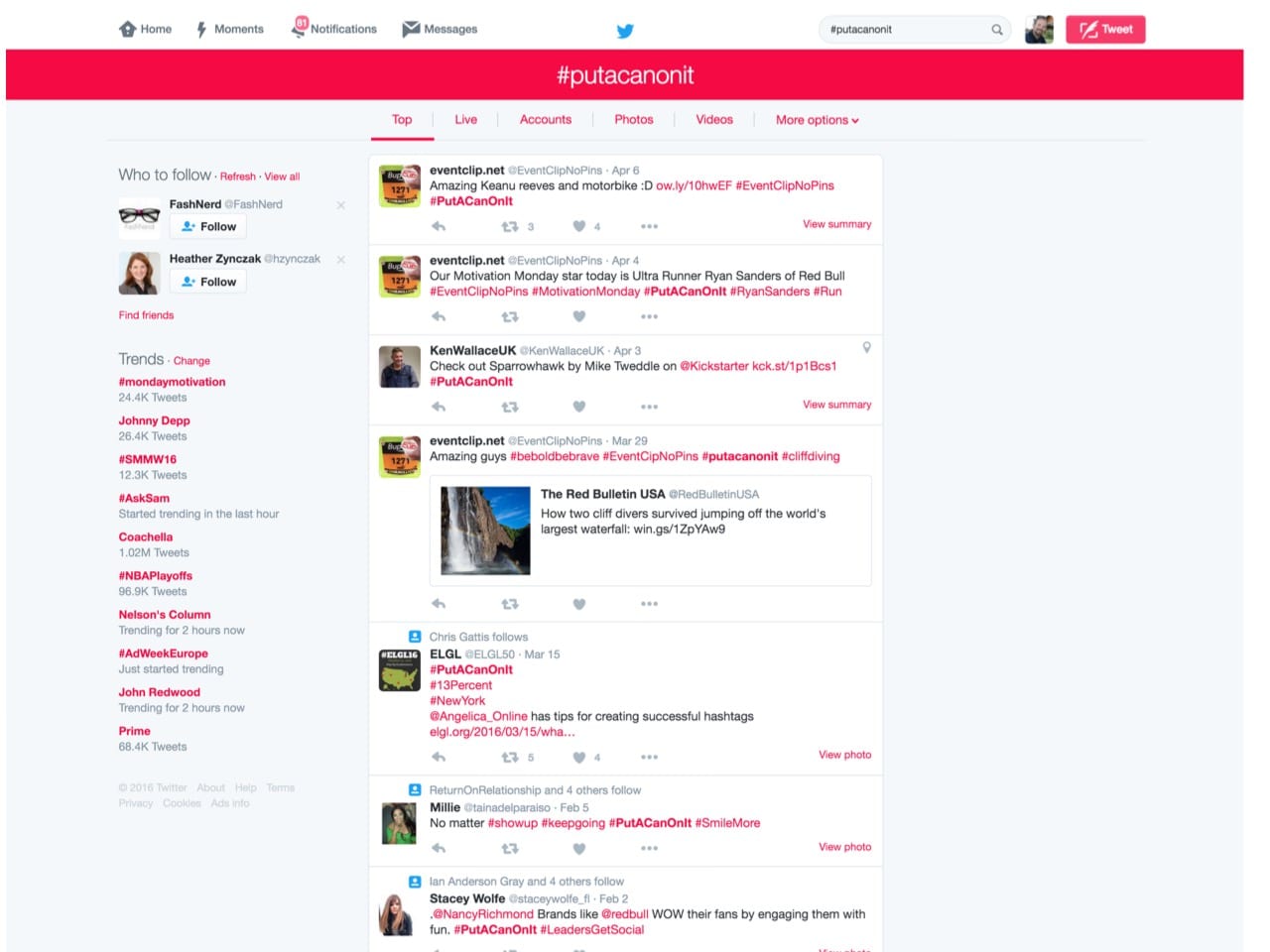The height and width of the screenshot is (952, 1270).
Task: Retweet KenWallaceUK's Sparrowhawk tweet
Action: pyautogui.click(x=509, y=407)
